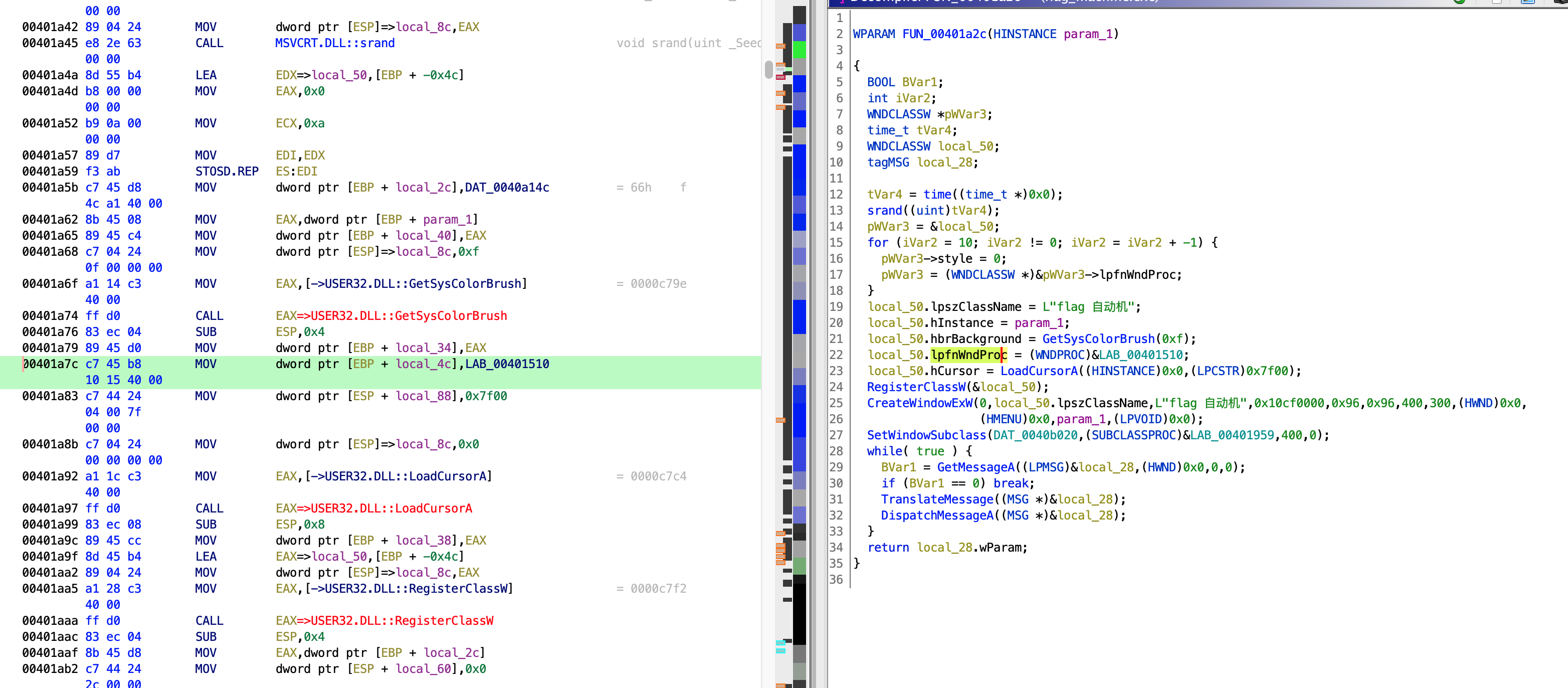
Task: Click the CALL mnemonic at 00401a45
Action: [209, 43]
